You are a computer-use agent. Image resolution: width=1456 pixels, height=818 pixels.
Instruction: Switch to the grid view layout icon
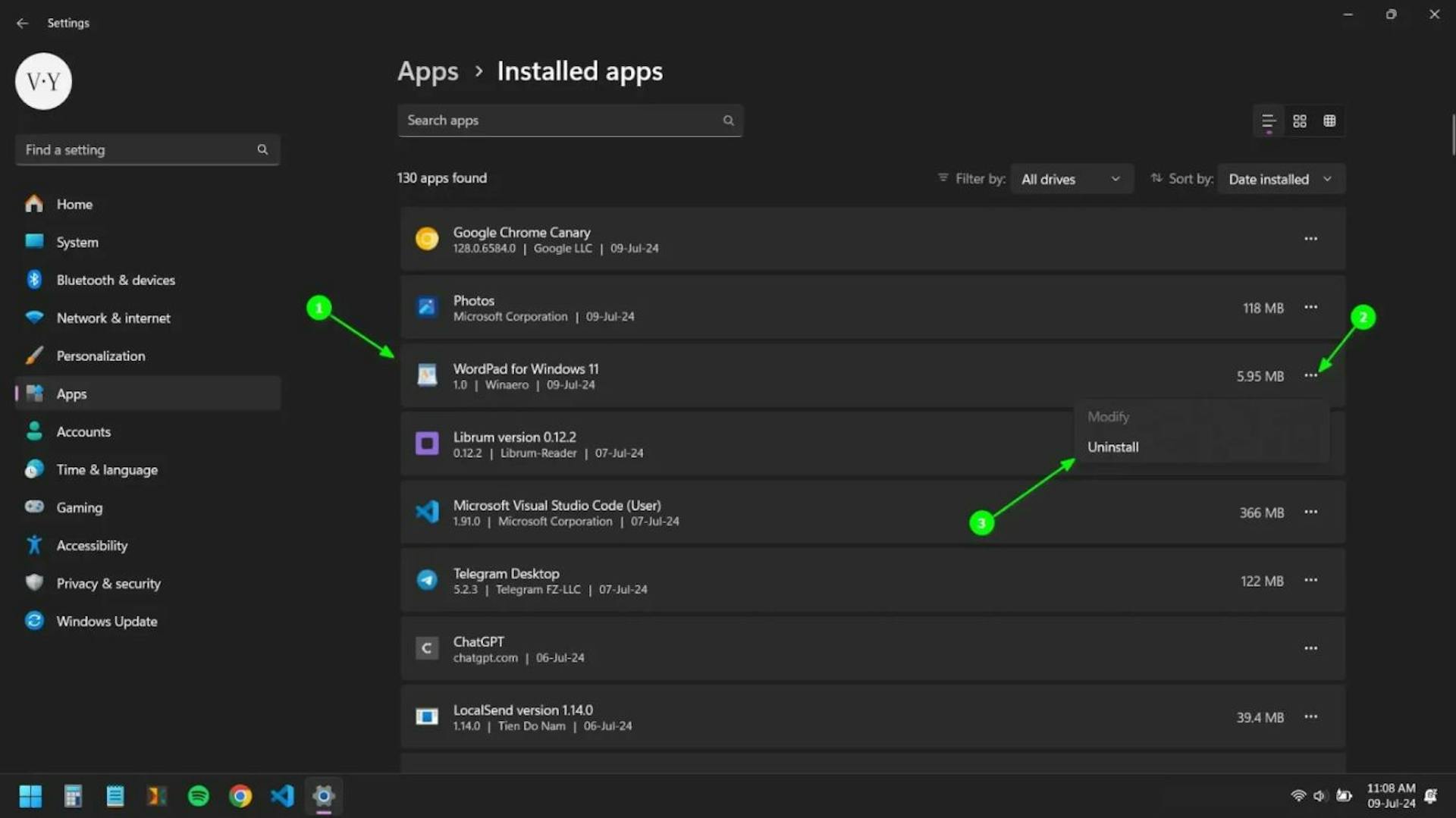1299,121
